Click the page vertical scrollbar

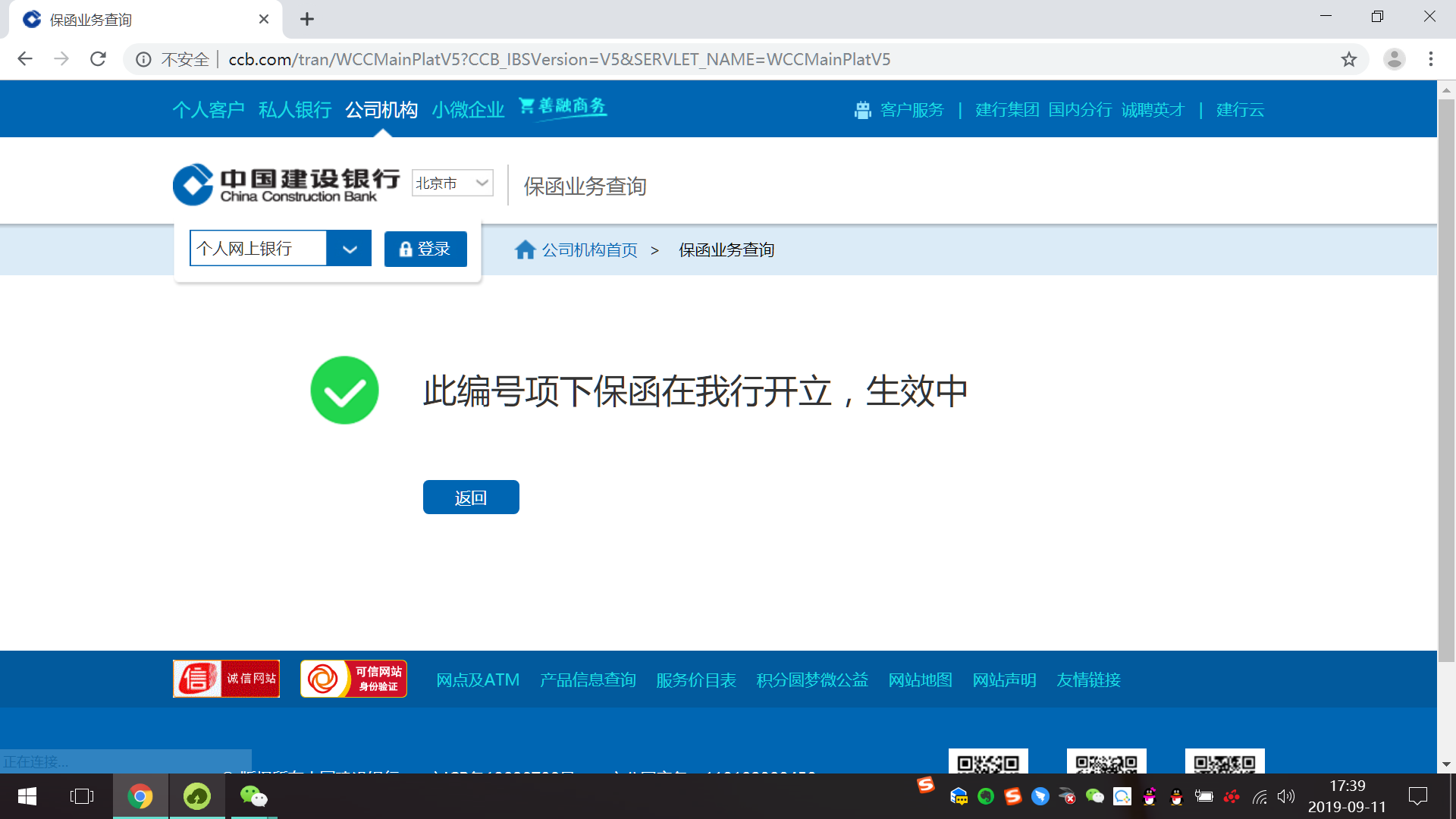(1446, 379)
